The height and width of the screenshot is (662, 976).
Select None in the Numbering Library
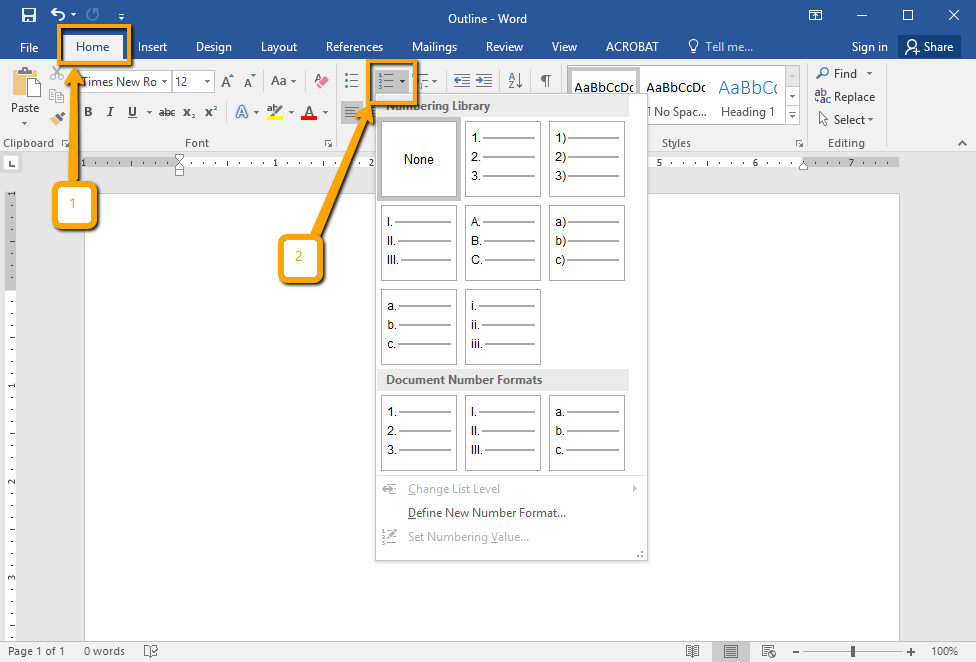point(418,158)
